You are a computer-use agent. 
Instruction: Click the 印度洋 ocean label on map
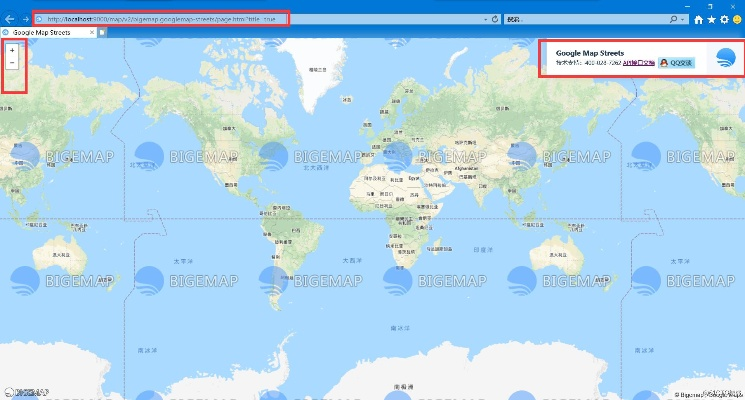click(483, 249)
